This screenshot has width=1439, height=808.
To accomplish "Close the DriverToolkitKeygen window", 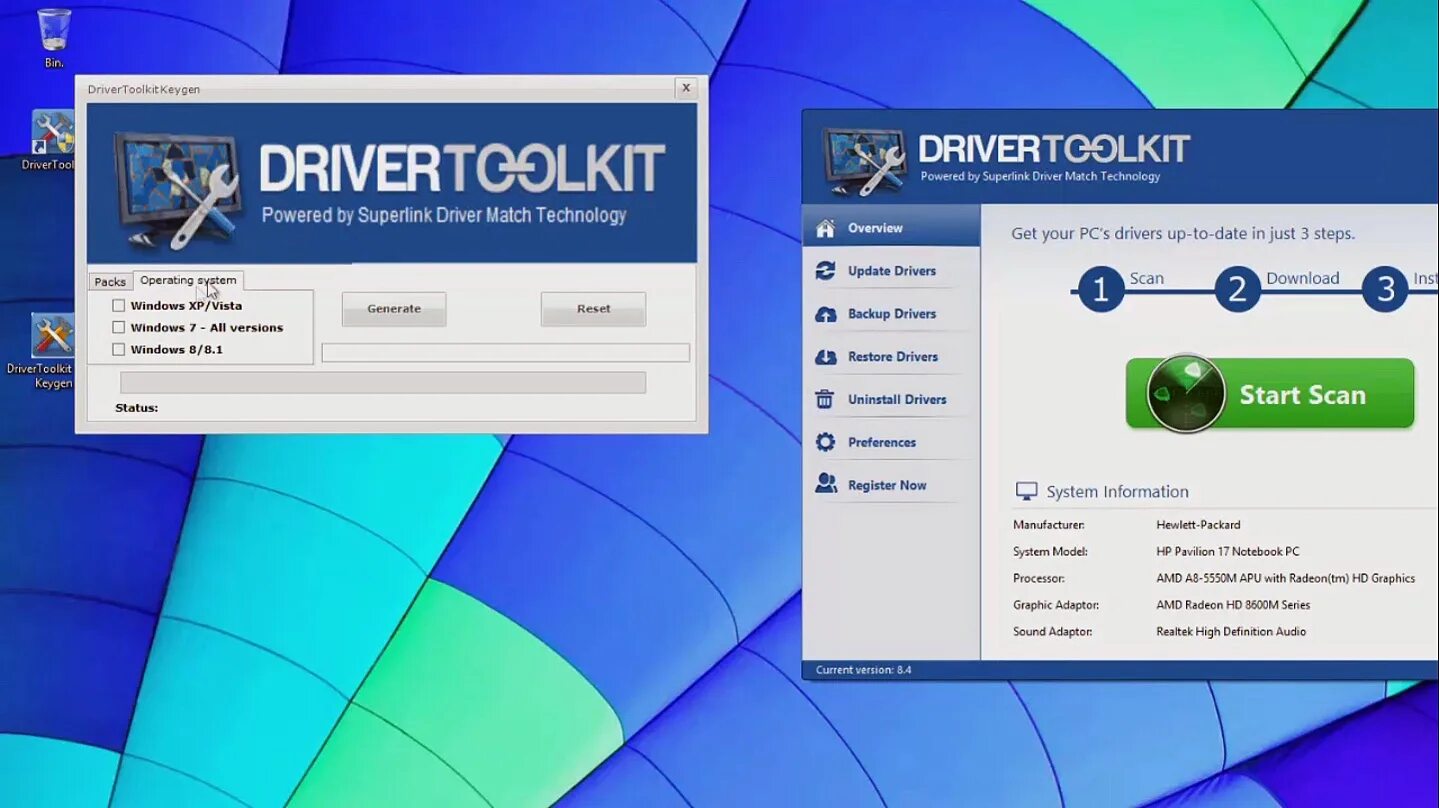I will 686,88.
